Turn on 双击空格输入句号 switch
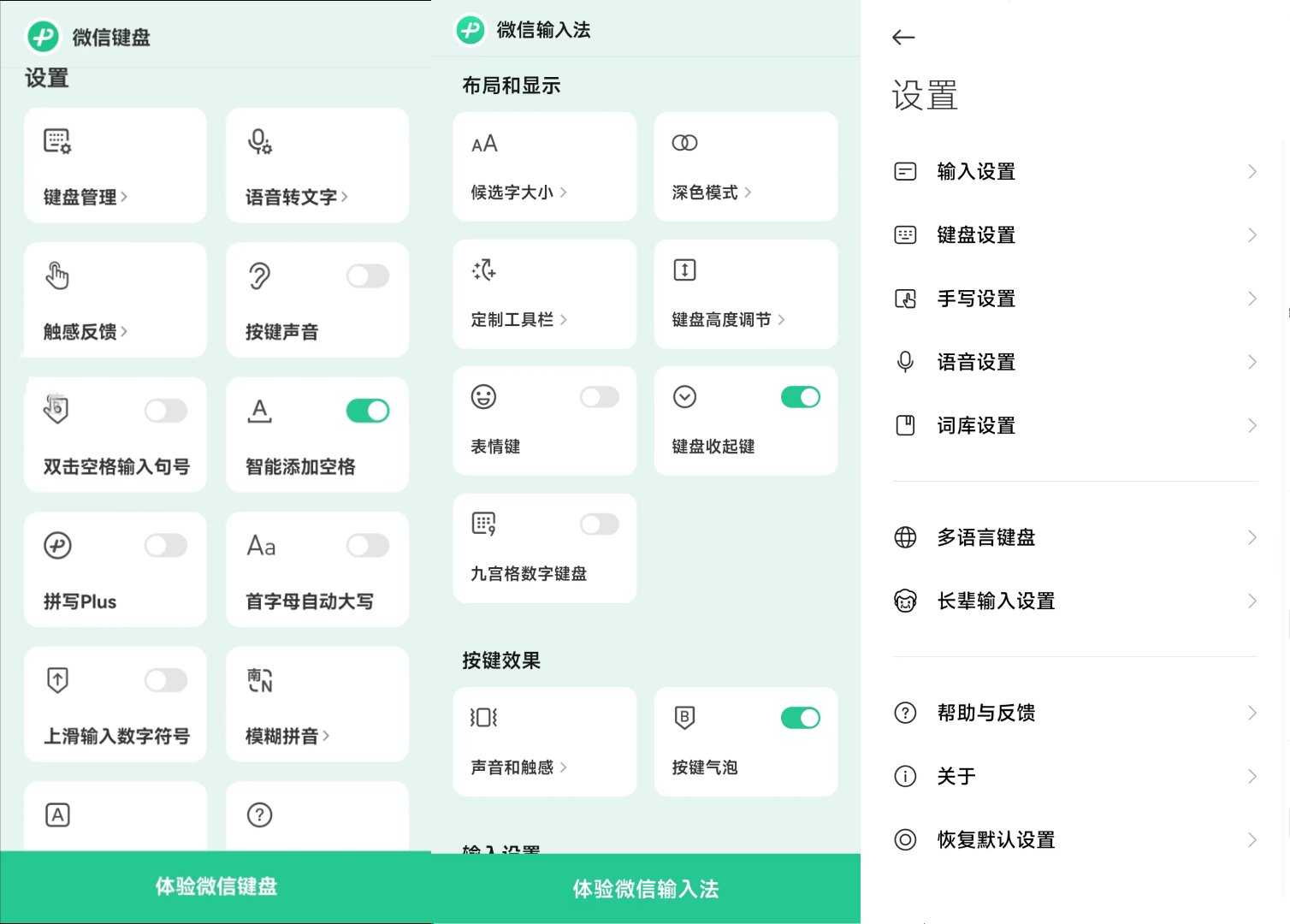 (x=166, y=411)
